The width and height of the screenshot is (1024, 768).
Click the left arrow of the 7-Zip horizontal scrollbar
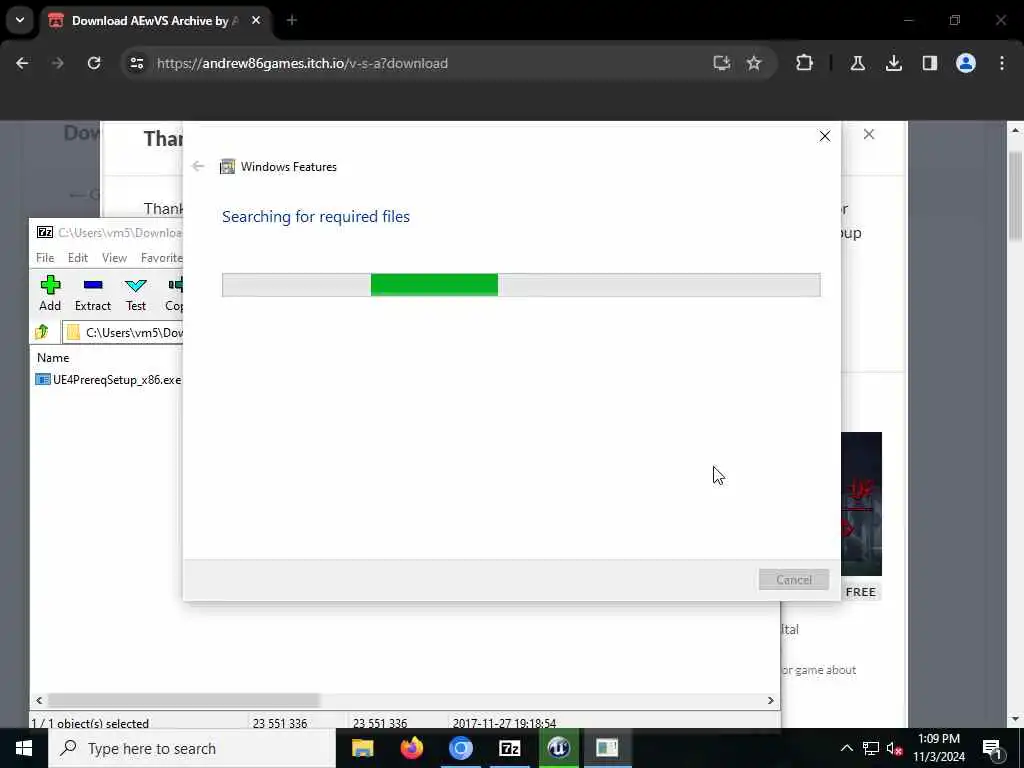39,700
